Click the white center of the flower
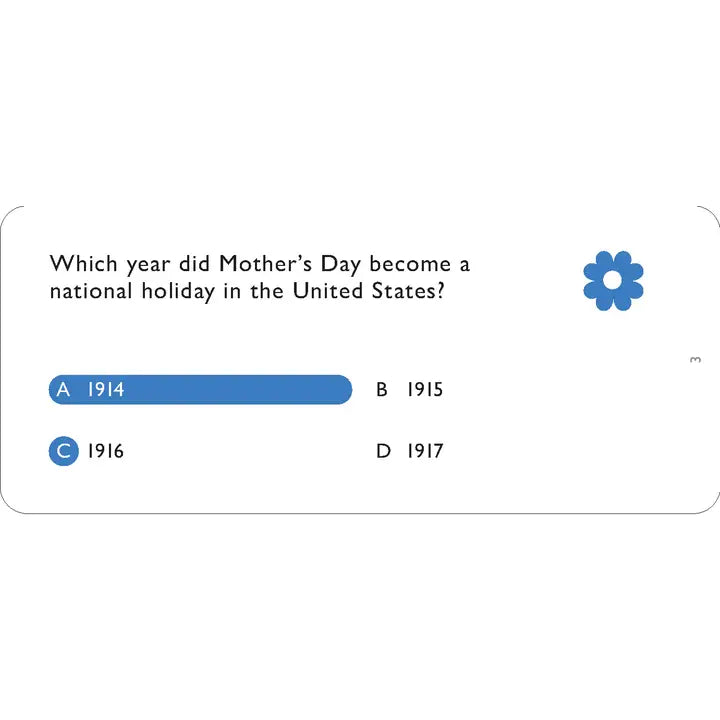The width and height of the screenshot is (720, 720). tap(613, 280)
